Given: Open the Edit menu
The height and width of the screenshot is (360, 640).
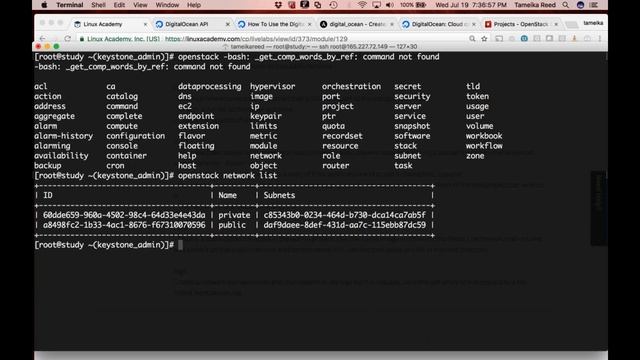Looking at the screenshot, I should tap(119, 5).
